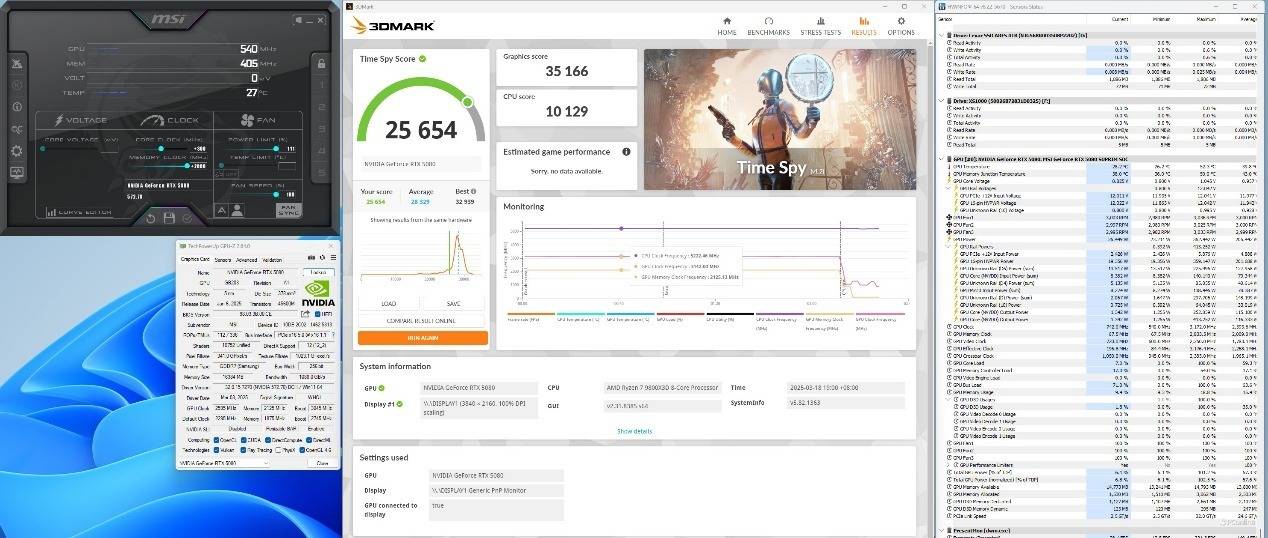Click the Afterburner OC Scanner icon
This screenshot has width=1268, height=538.
point(17,129)
